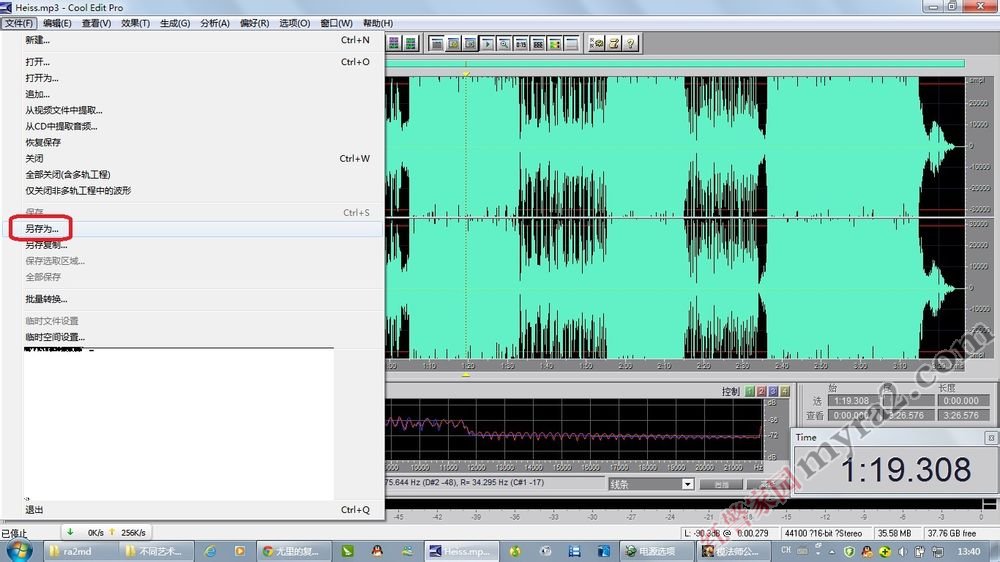Switch to the Chrome 尤里的复... taskbar button

tap(293, 551)
